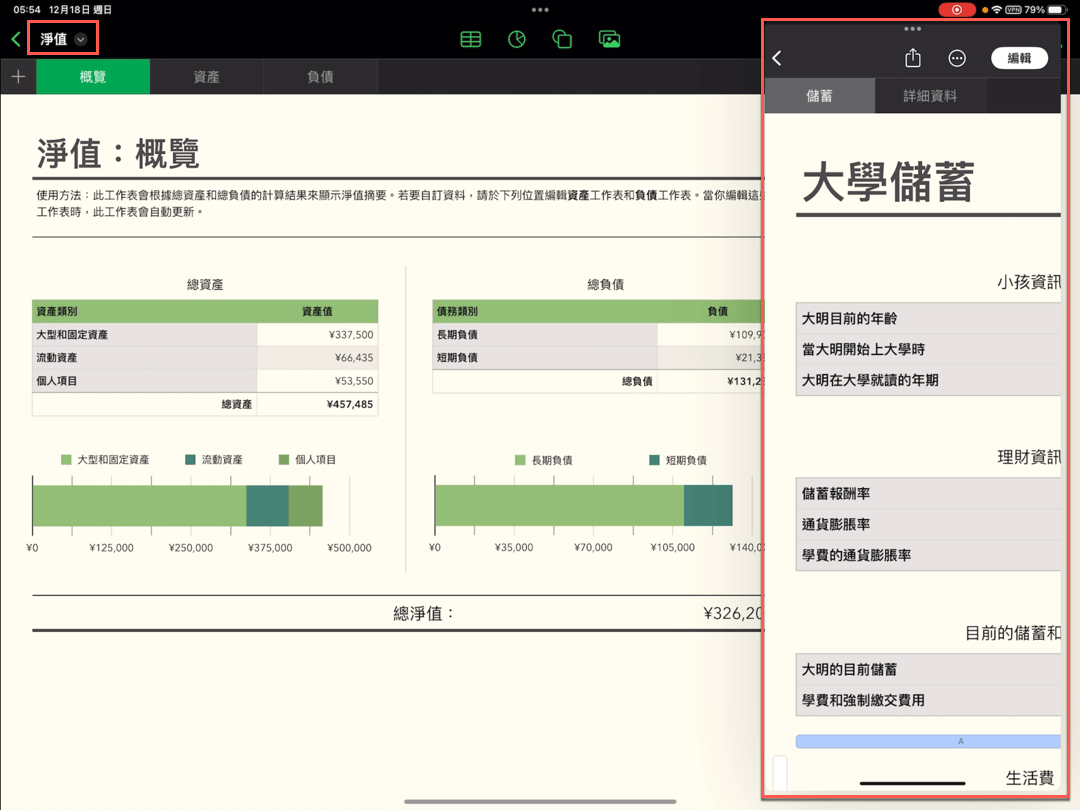Select the 大明目前的年齡 row
Viewport: 1080px width, 810px height.
tap(928, 318)
